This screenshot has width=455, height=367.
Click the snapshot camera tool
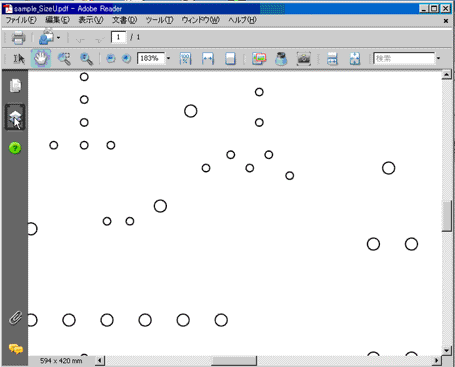304,59
